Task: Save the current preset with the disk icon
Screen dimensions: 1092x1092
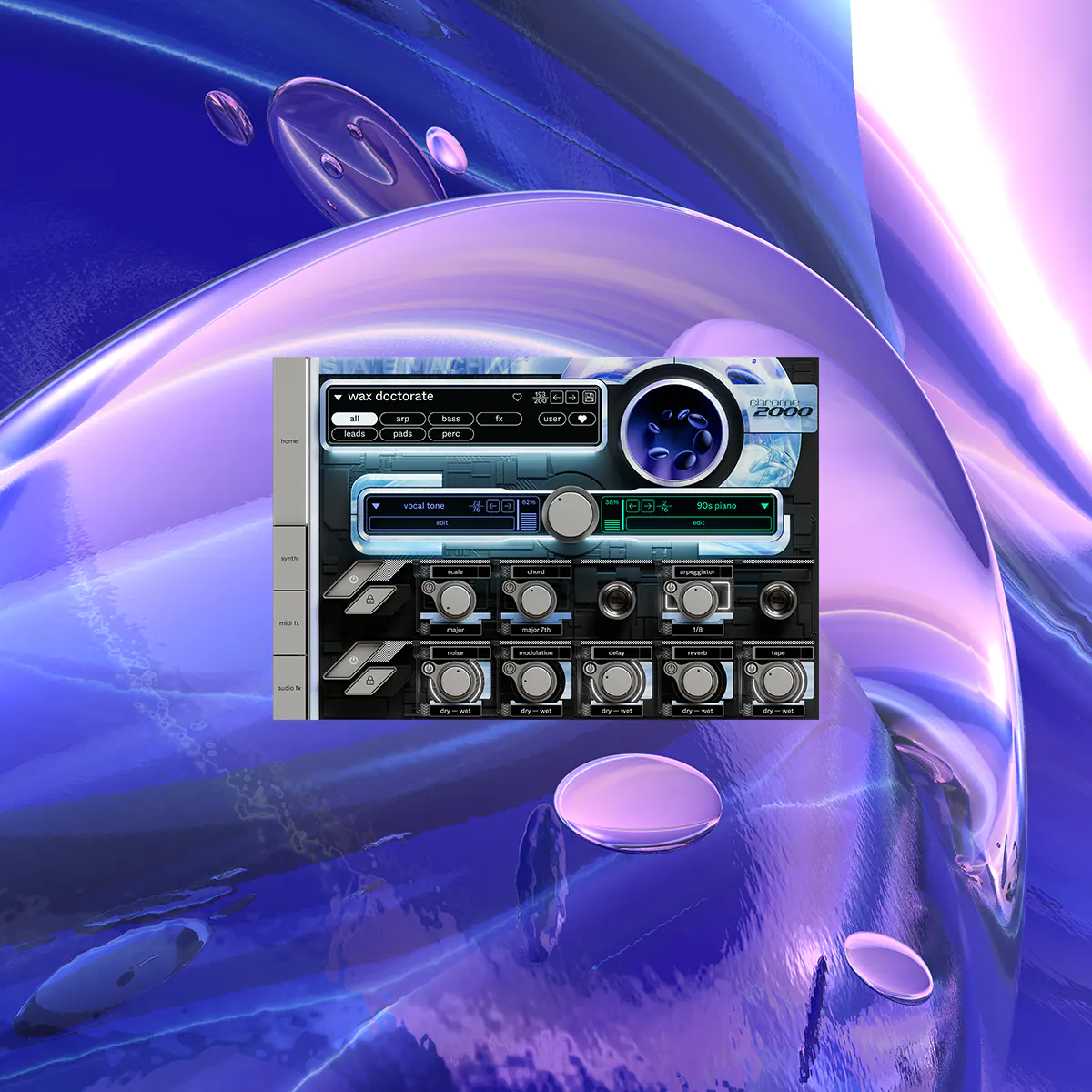Action: point(589,398)
